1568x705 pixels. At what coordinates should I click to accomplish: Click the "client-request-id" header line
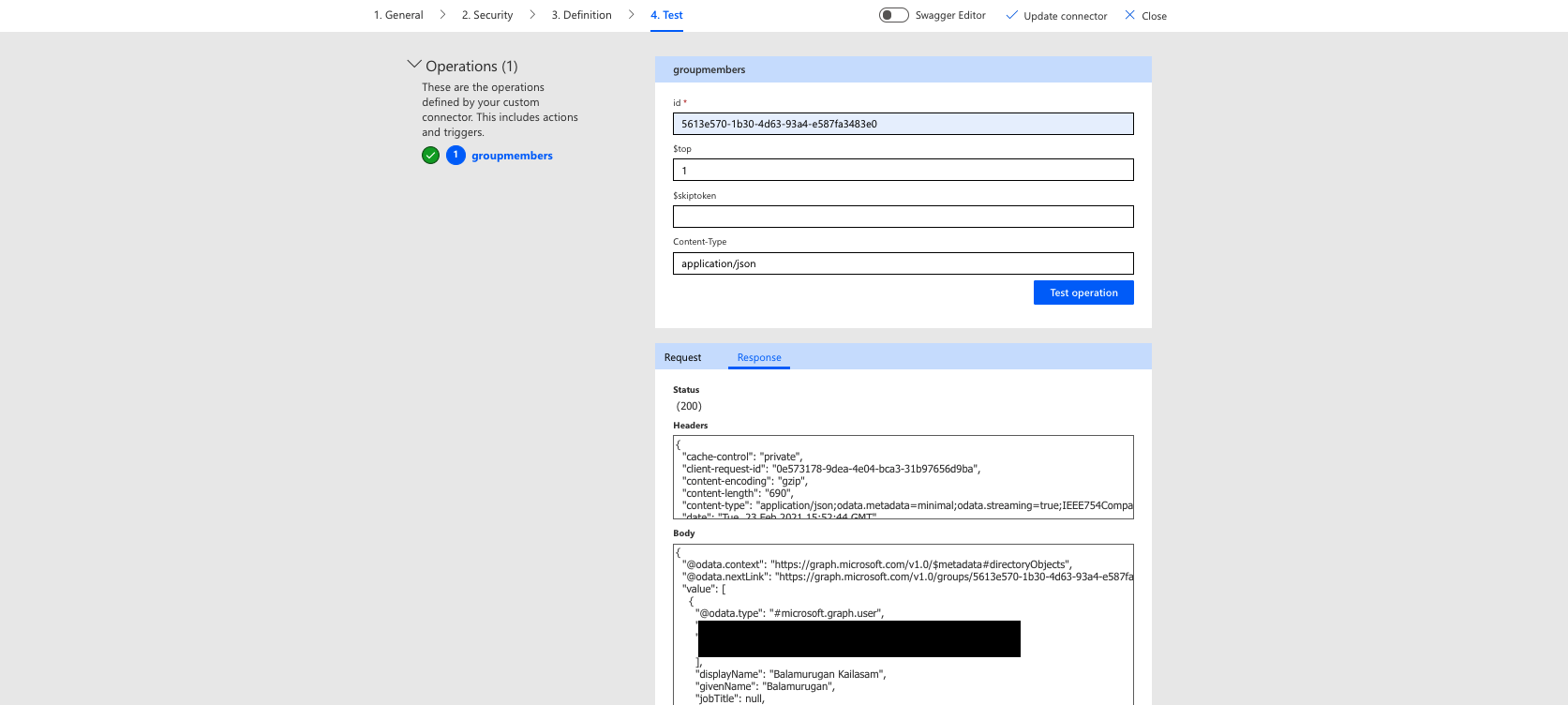(x=831, y=469)
